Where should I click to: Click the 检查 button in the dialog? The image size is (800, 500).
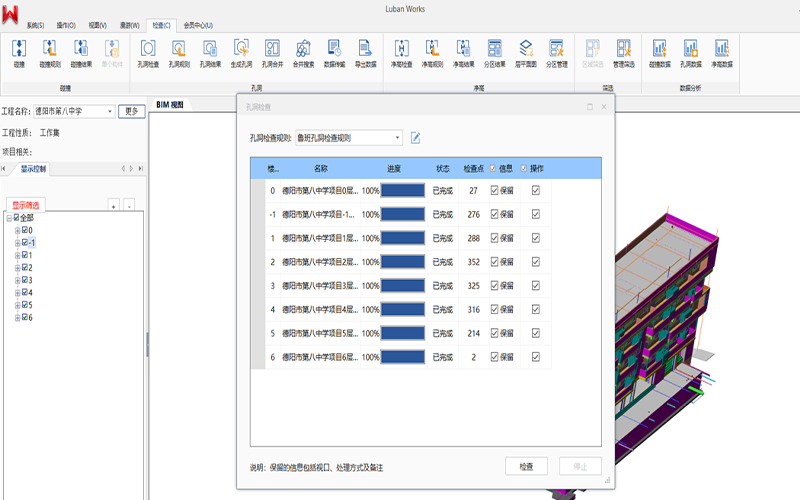pos(527,466)
